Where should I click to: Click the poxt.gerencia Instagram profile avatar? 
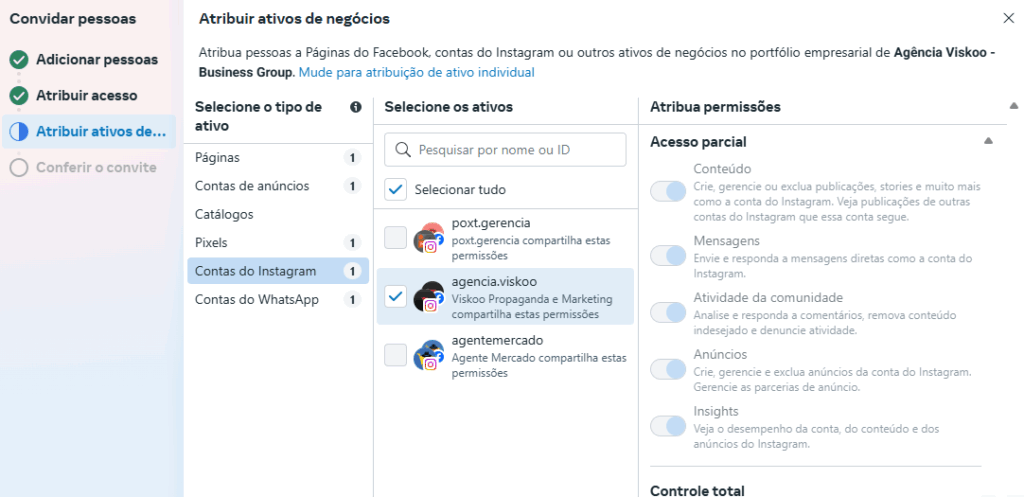tap(429, 238)
